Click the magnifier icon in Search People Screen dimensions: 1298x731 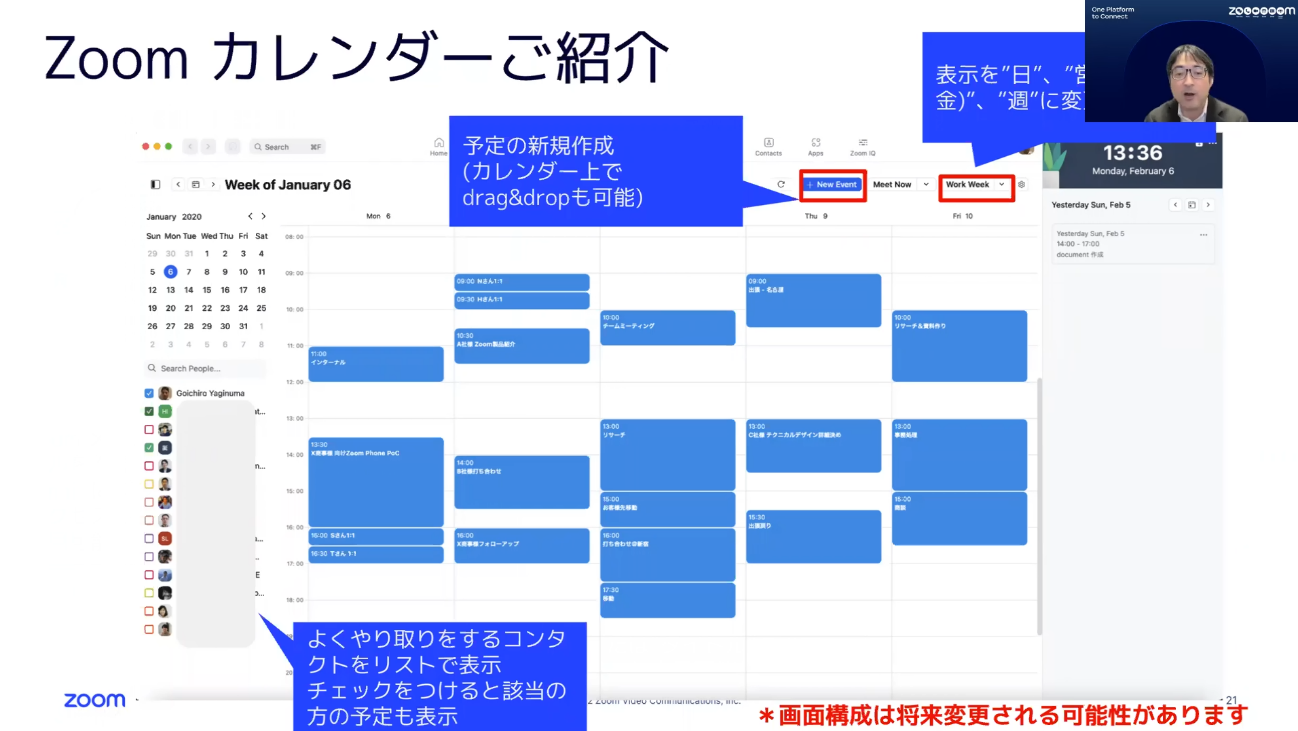point(152,368)
